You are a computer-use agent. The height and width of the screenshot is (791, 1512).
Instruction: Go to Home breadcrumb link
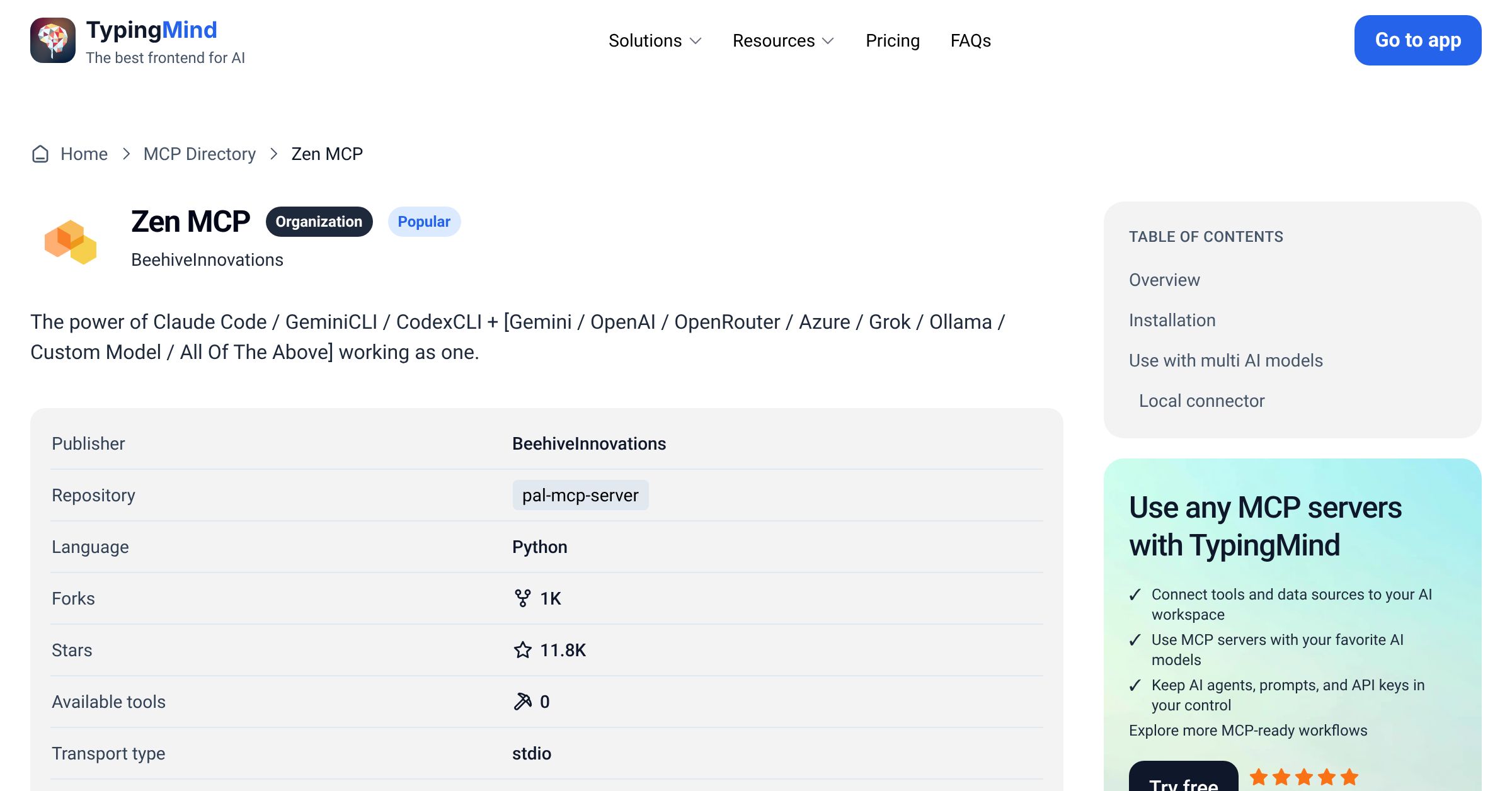pyautogui.click(x=84, y=154)
